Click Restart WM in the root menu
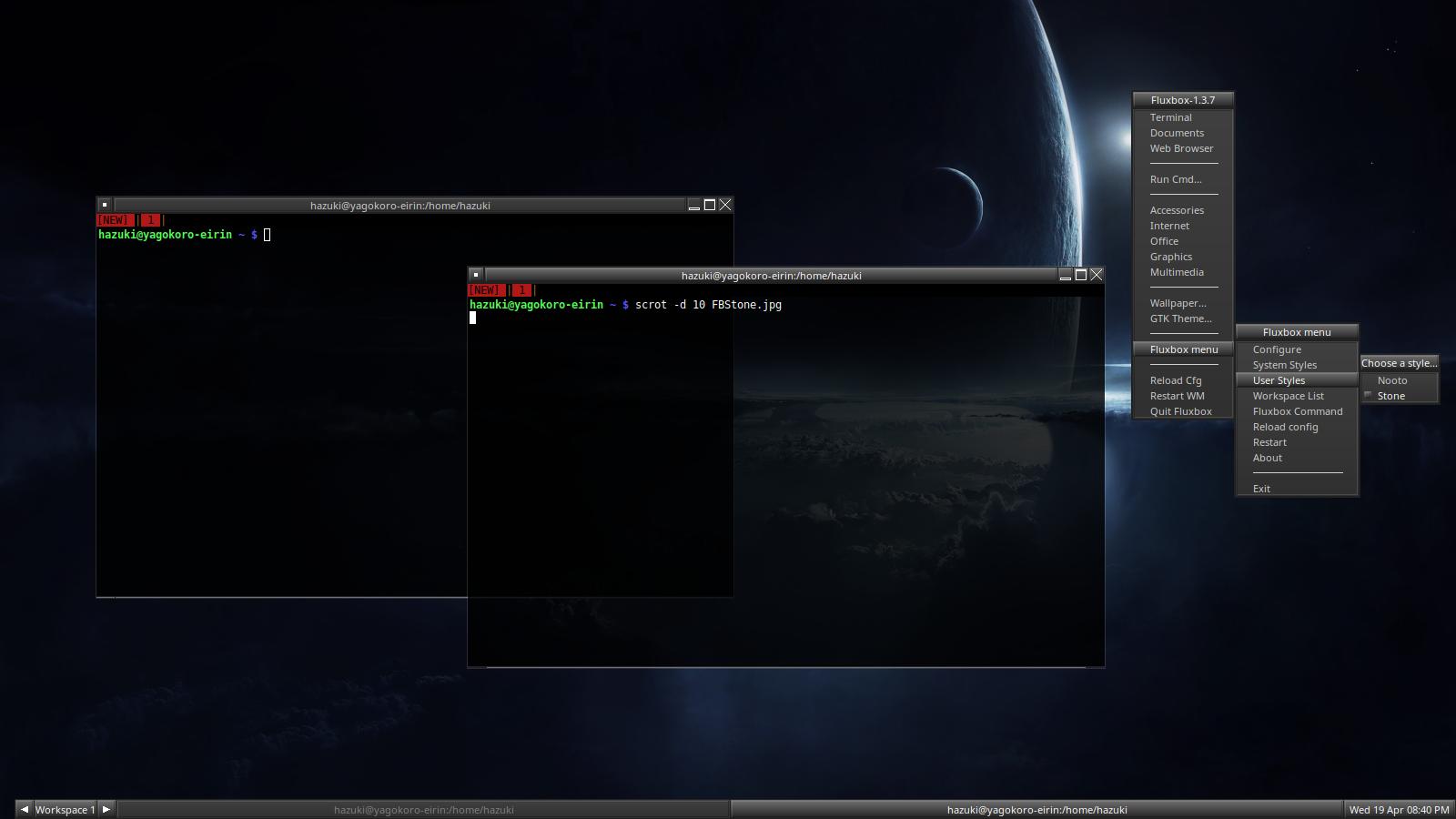1456x819 pixels. tap(1183, 396)
